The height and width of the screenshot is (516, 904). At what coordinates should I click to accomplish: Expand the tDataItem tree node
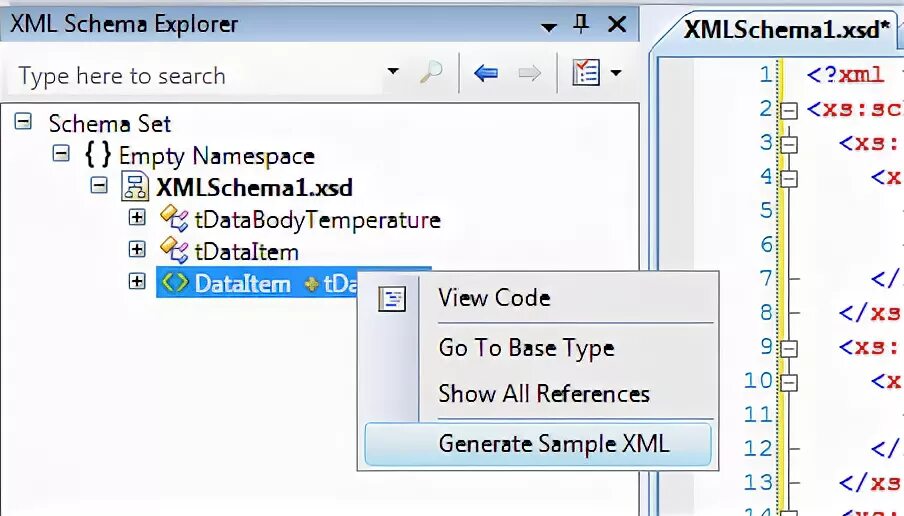[137, 249]
